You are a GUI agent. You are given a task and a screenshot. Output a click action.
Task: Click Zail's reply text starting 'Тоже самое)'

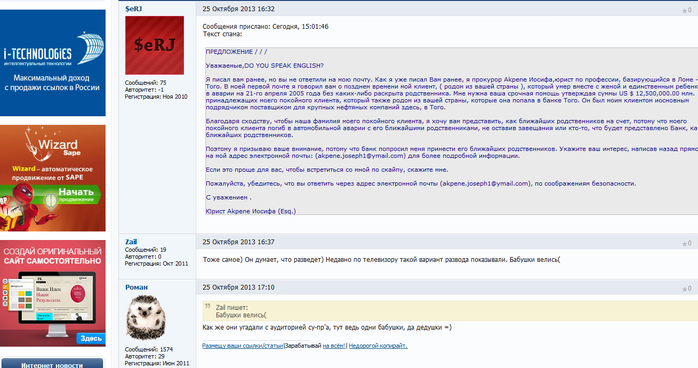tap(381, 259)
